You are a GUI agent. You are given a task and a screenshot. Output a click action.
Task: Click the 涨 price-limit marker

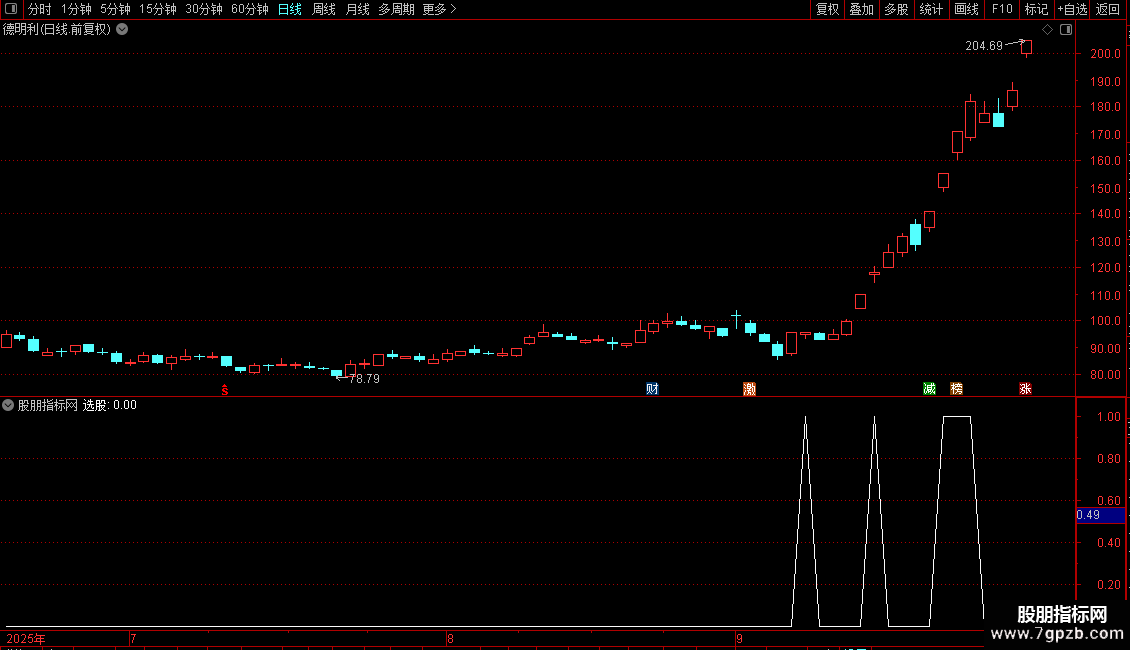1026,389
